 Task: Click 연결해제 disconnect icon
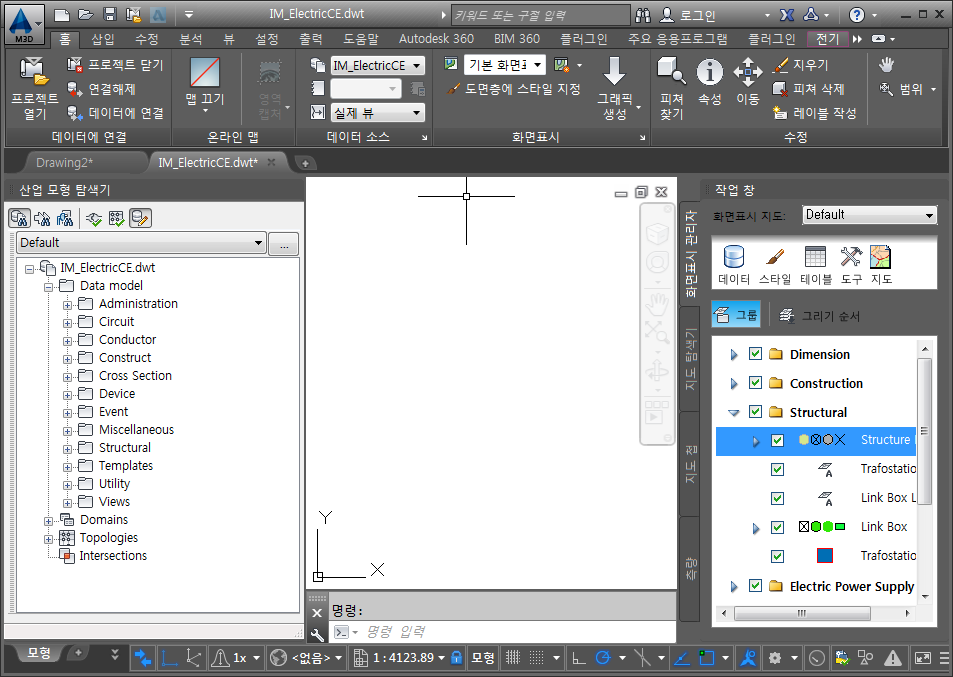(x=75, y=89)
